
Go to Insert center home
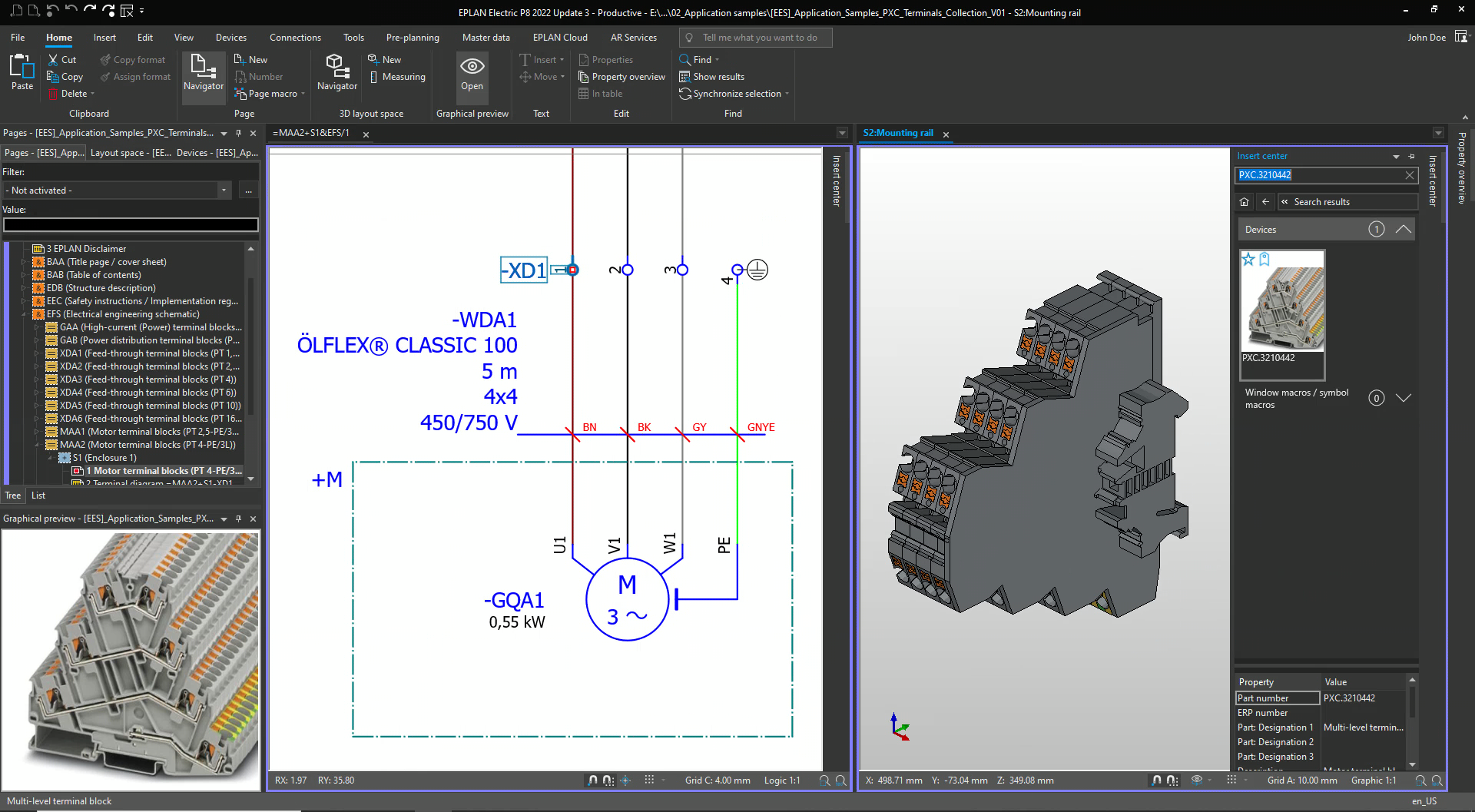click(1245, 202)
